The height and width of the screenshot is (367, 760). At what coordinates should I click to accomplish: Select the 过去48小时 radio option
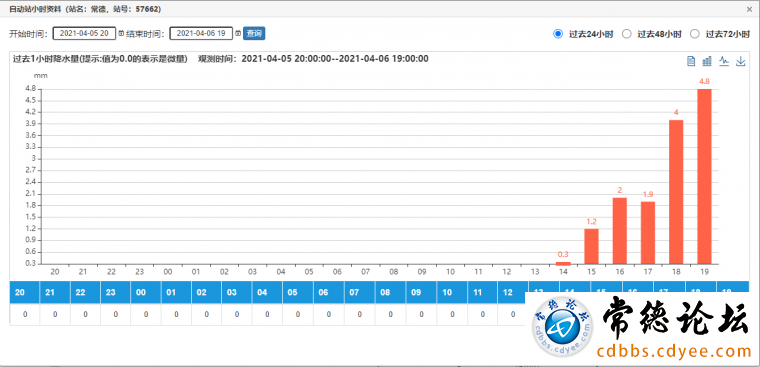coord(627,34)
